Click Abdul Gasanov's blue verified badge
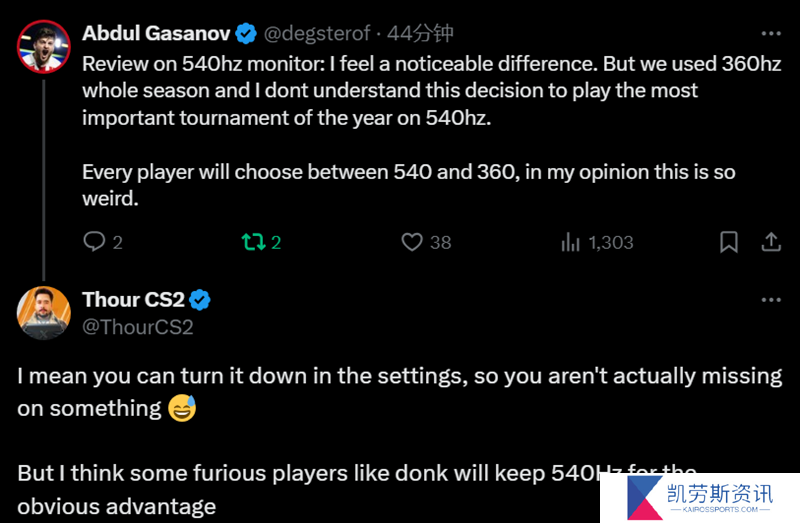Screen dimensions: 800x523 click(x=246, y=34)
